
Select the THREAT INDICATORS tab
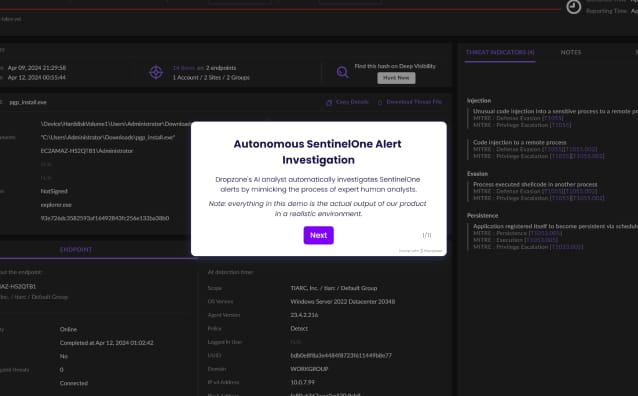500,52
